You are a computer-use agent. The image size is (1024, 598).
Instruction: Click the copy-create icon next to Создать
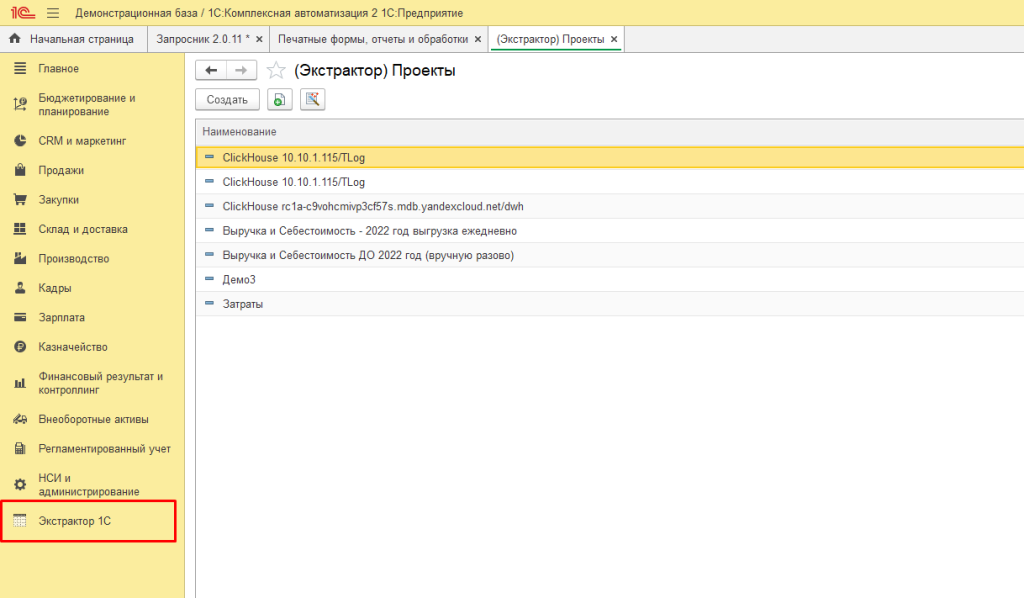pos(280,99)
